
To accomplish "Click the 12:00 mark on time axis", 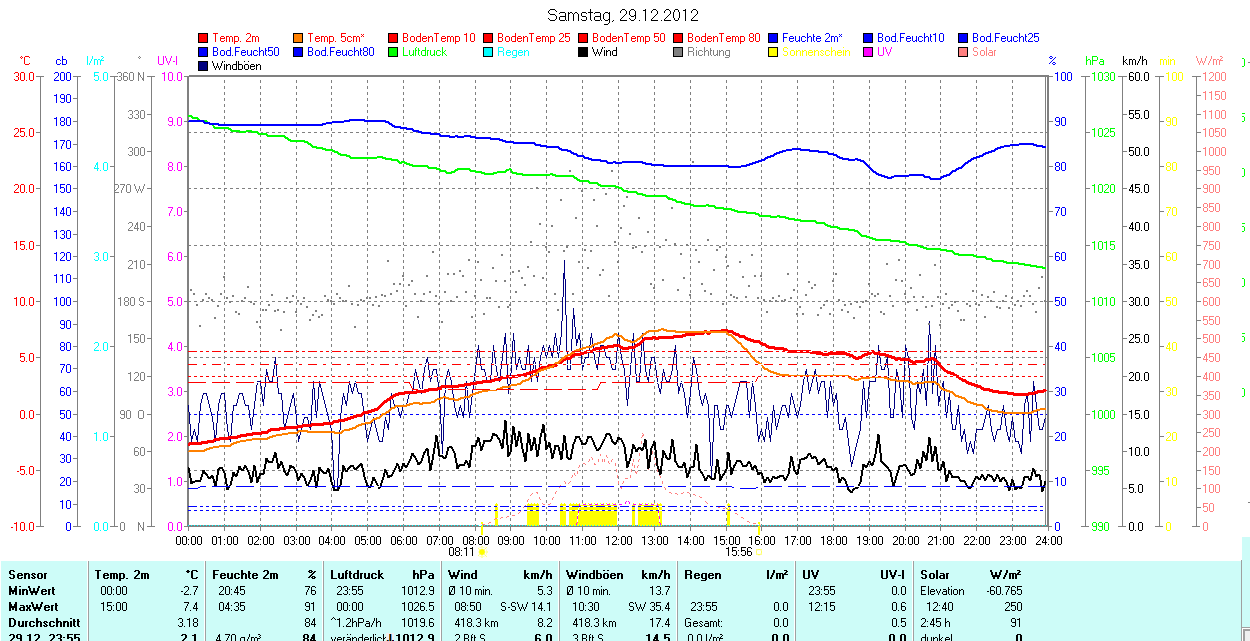I will coord(618,540).
